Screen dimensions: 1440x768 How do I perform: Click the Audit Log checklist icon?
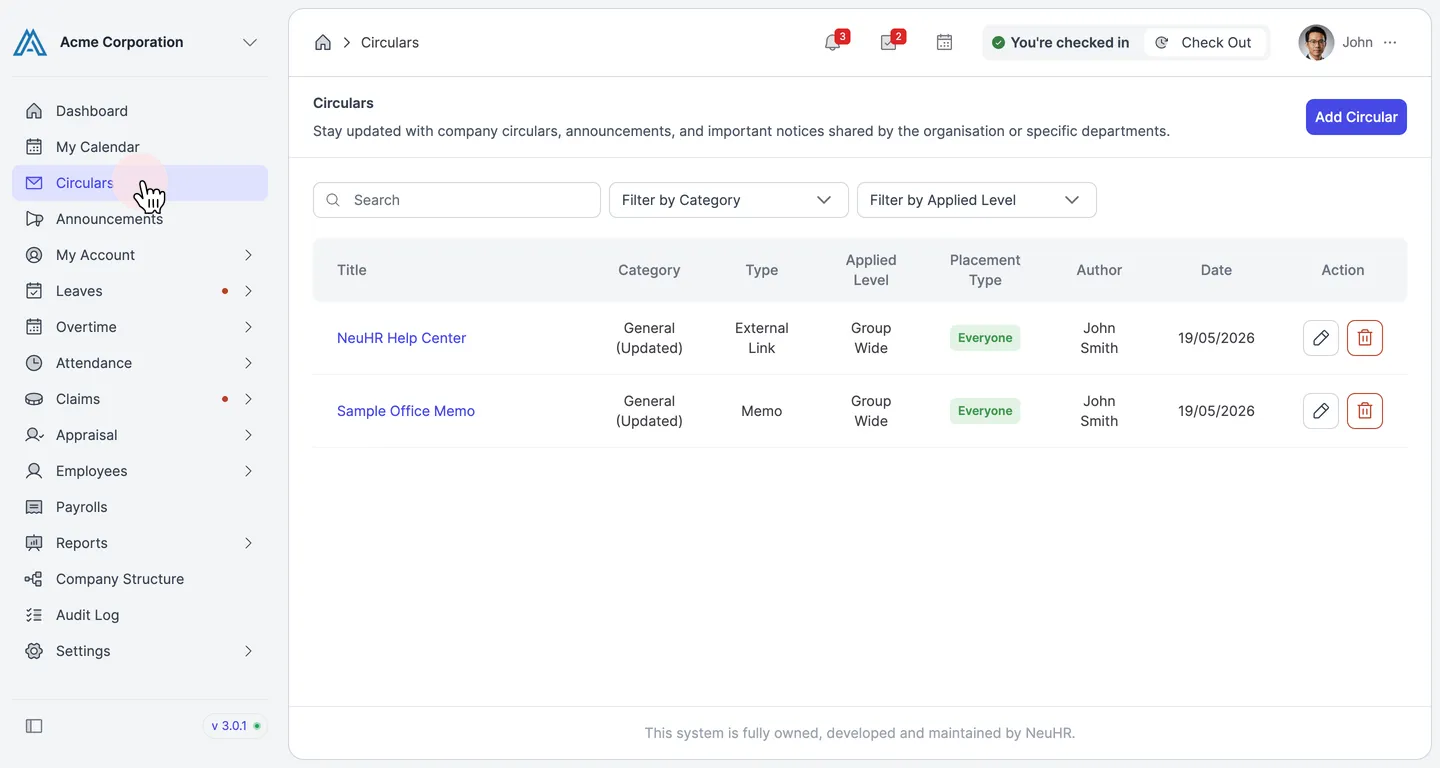point(34,615)
